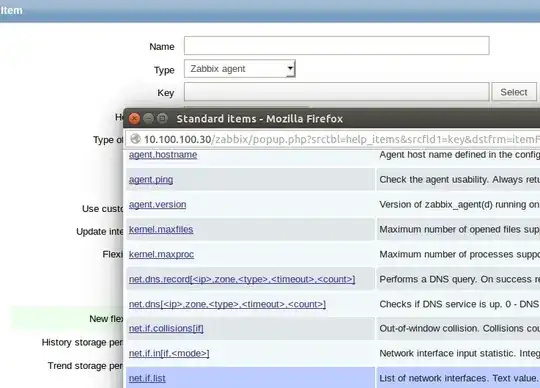Select the net.if.list item key

147,378
